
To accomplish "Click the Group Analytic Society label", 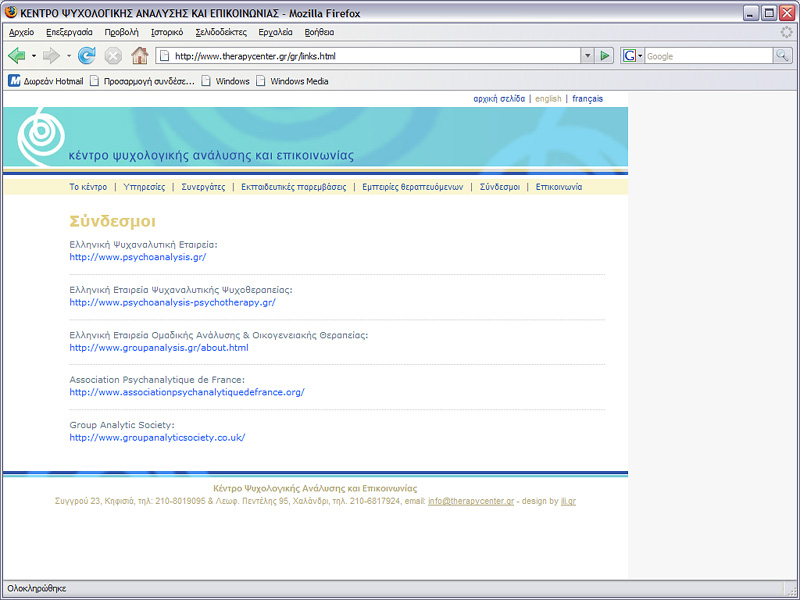I will (122, 425).
